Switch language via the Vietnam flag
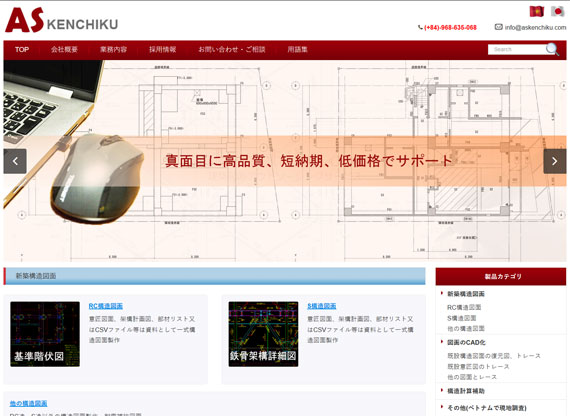 point(537,11)
